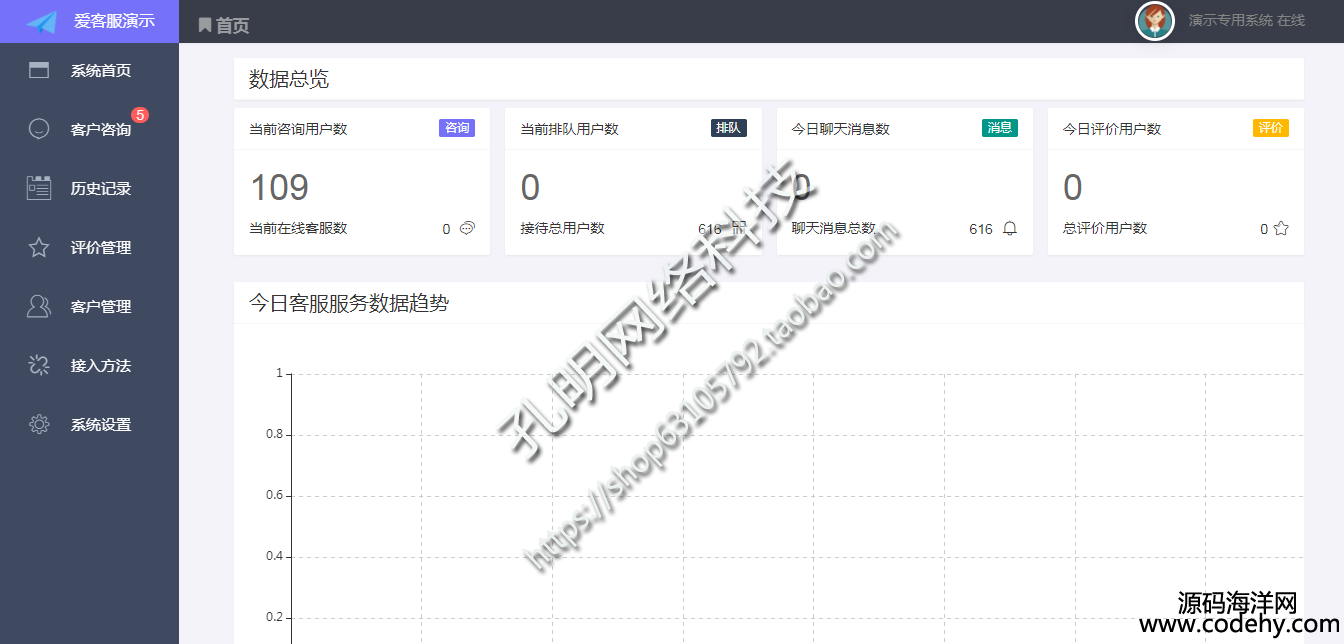Click the 今日评价用户数 label

pyautogui.click(x=1112, y=129)
